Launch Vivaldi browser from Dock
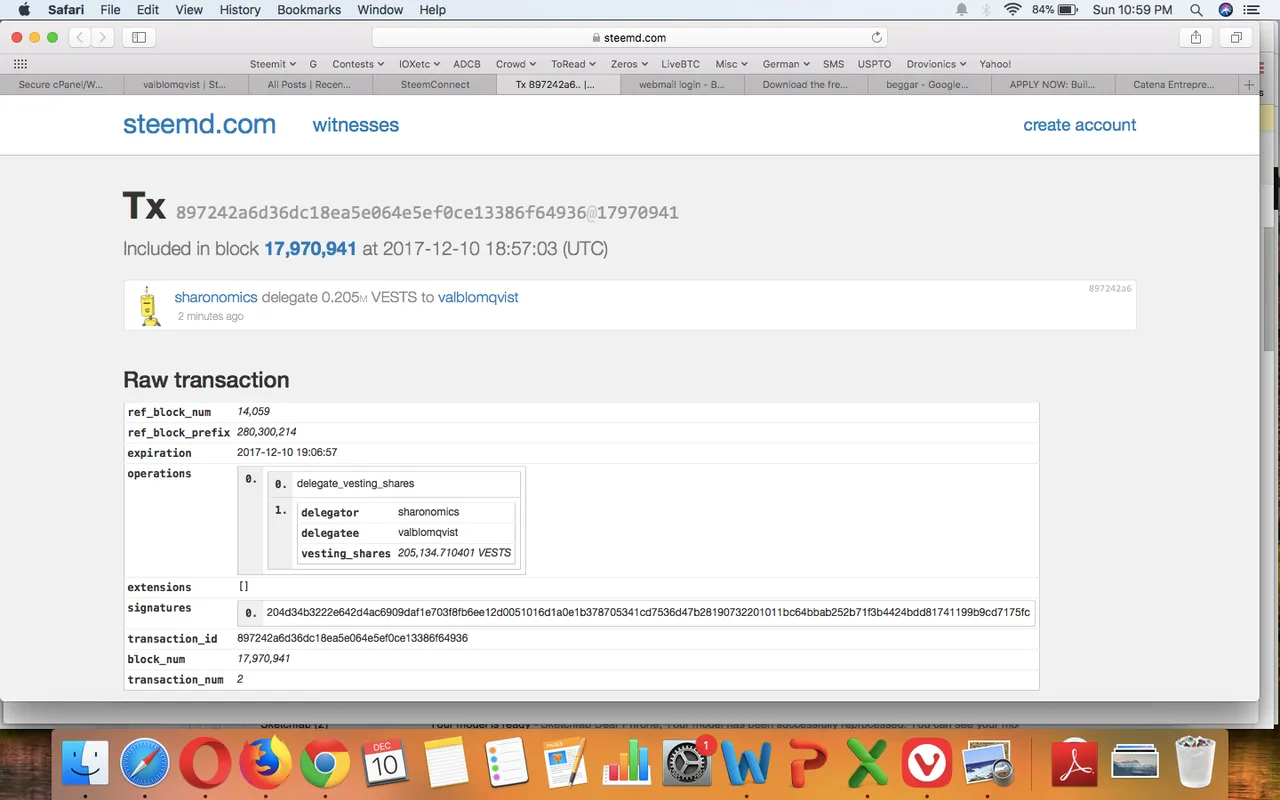 tap(927, 765)
